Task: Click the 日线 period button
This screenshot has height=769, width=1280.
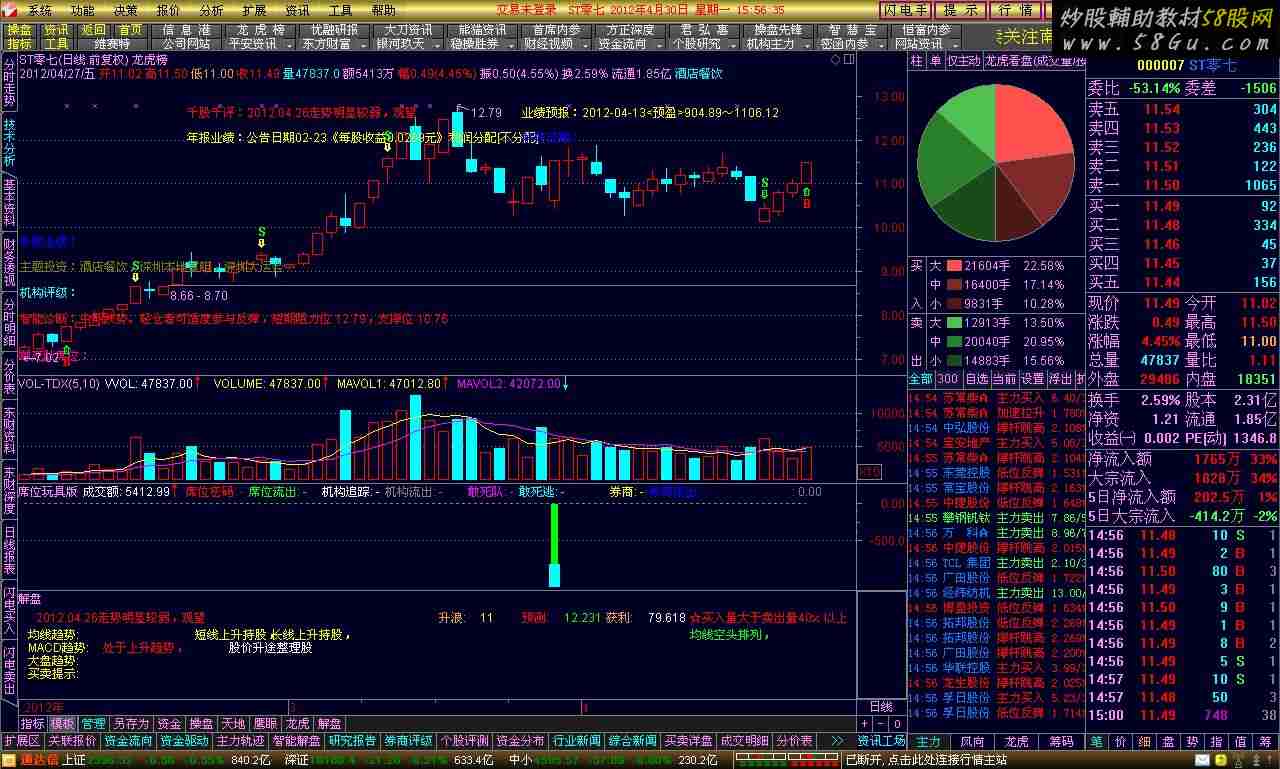Action: tap(881, 707)
